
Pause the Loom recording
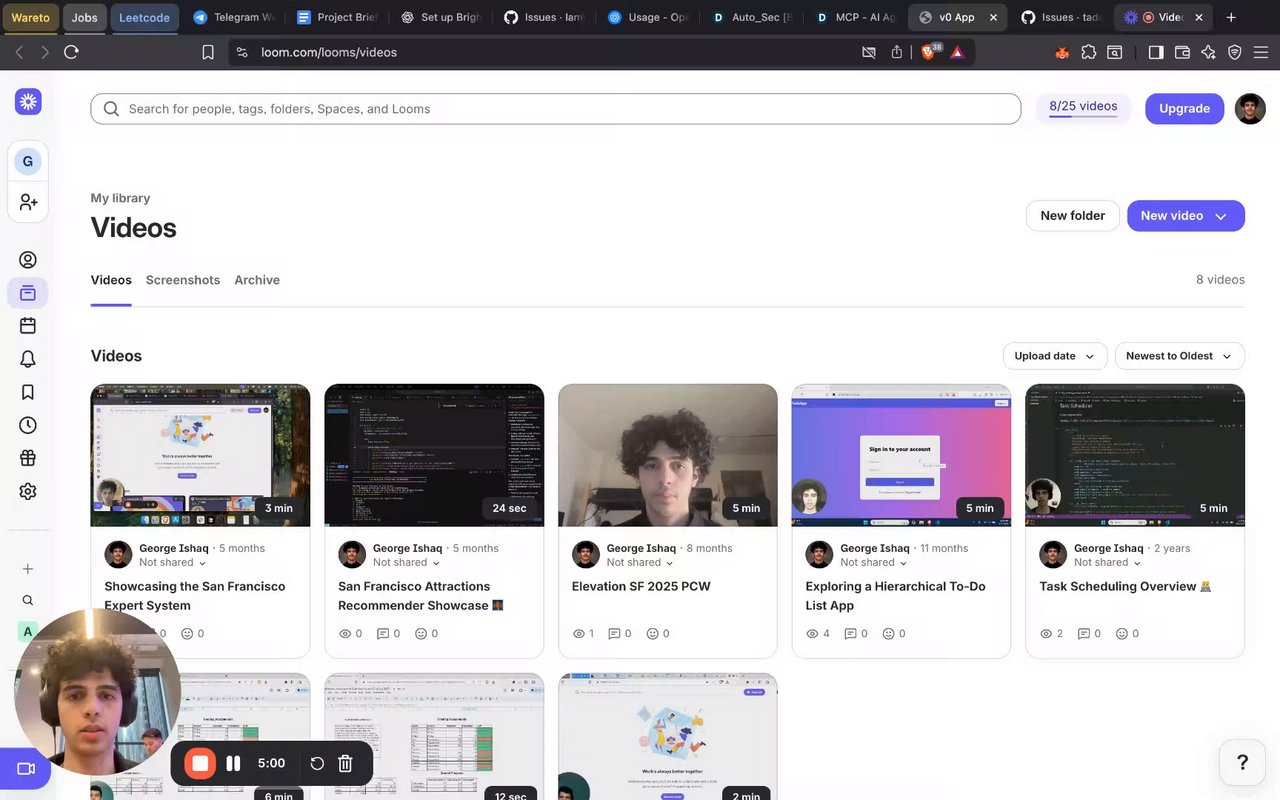(x=233, y=763)
